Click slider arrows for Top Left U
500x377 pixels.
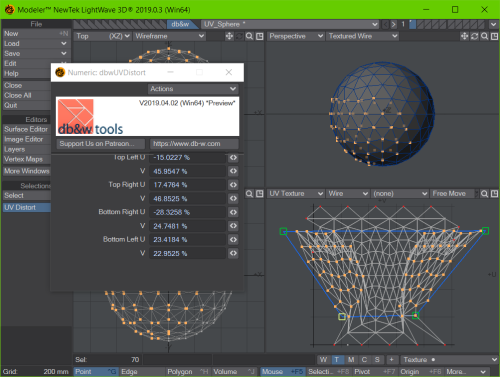[x=233, y=157]
